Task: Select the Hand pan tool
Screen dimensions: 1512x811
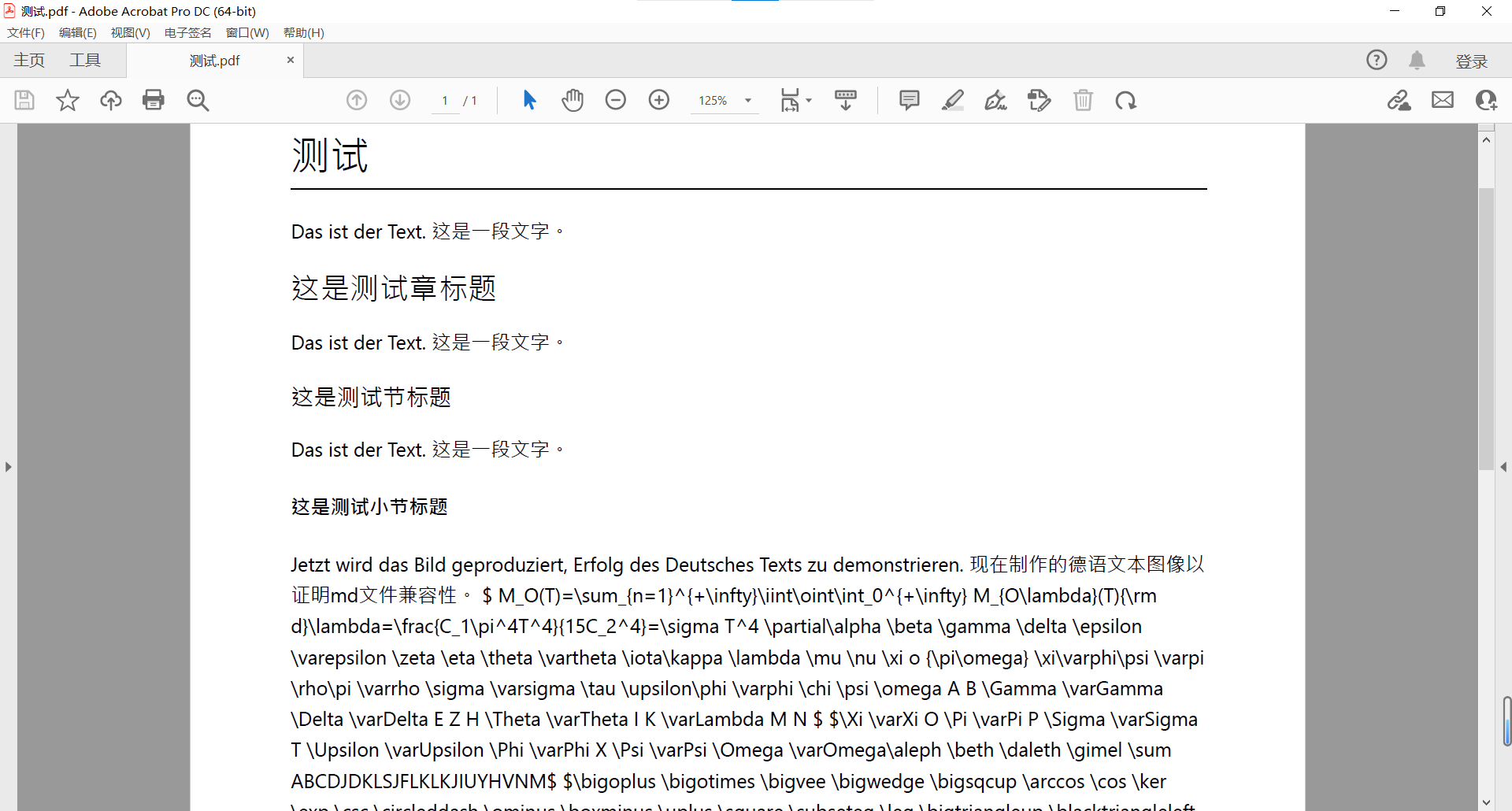Action: pos(573,100)
